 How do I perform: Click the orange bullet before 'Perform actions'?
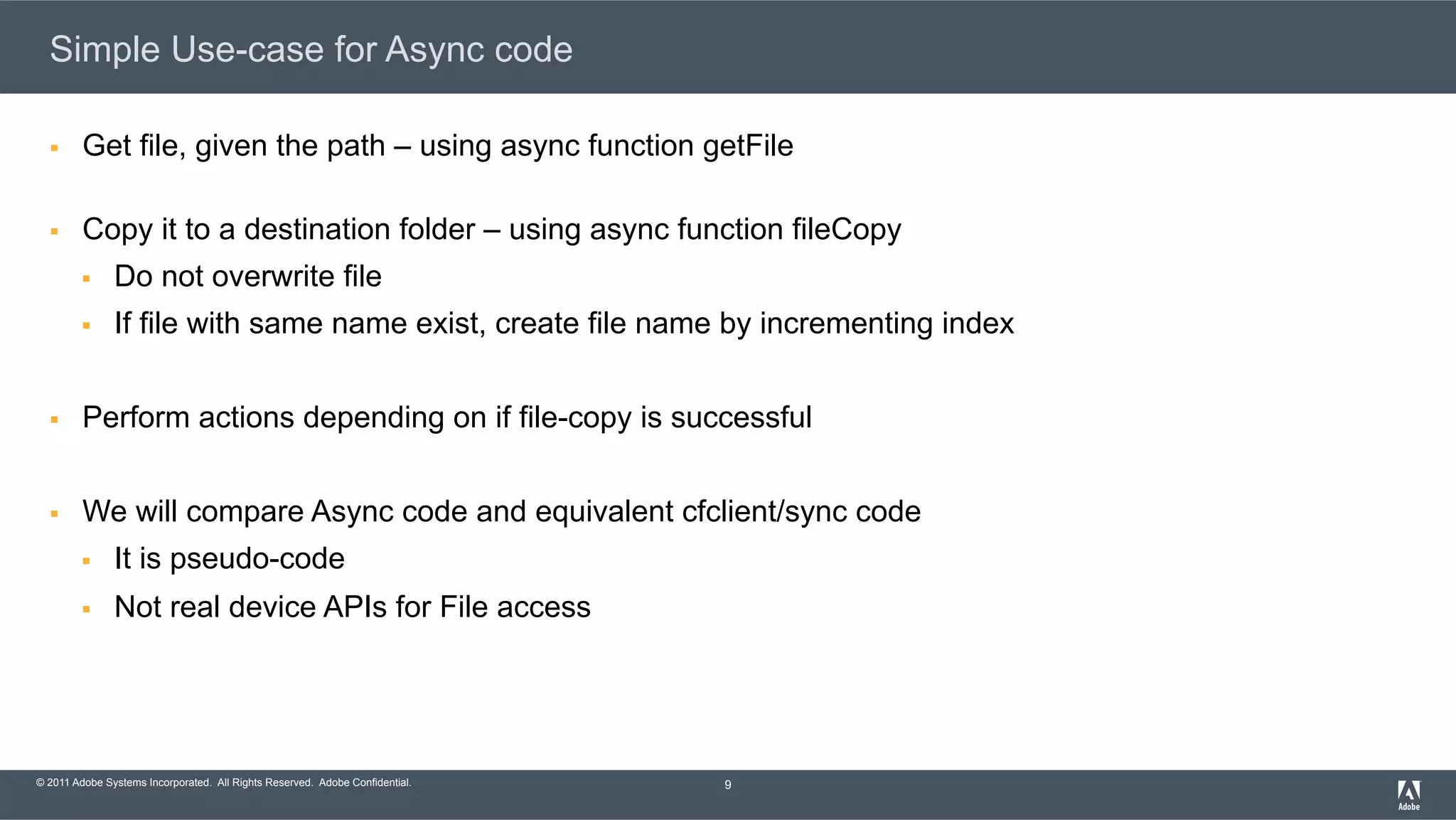[x=54, y=420]
